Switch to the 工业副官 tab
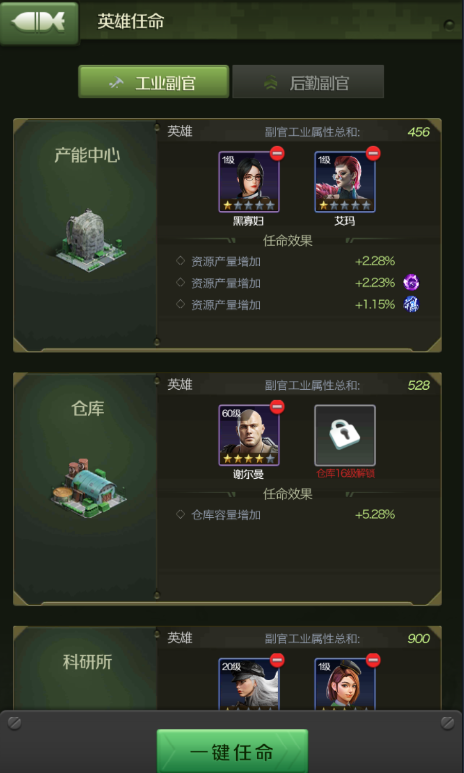The width and height of the screenshot is (464, 773). [153, 82]
